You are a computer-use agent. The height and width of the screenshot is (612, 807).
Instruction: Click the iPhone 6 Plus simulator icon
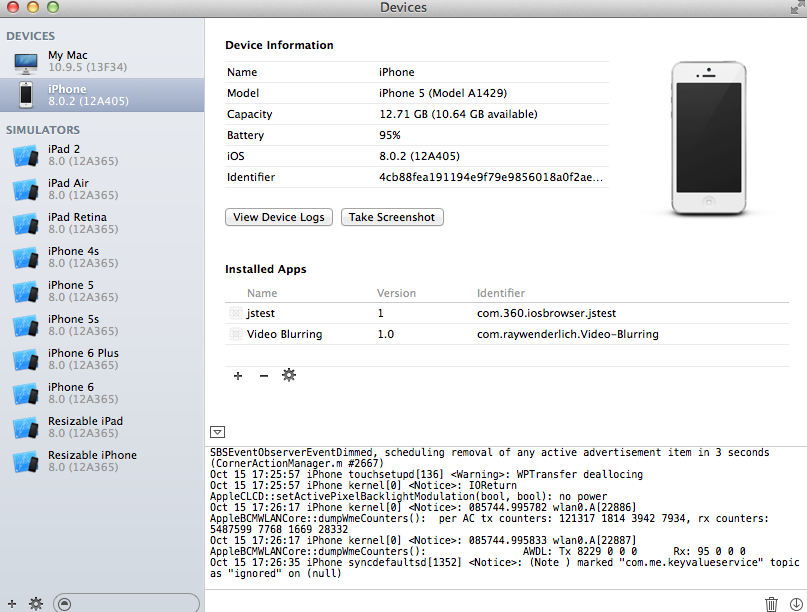coord(26,359)
